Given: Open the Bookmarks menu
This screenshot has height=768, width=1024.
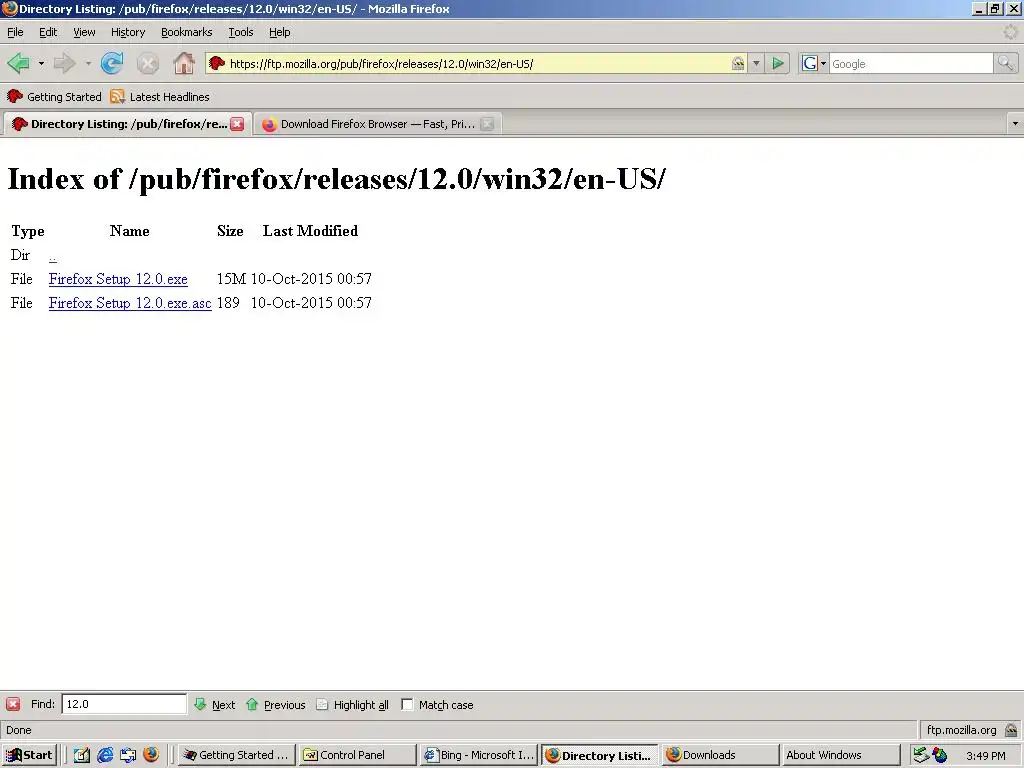Looking at the screenshot, I should click(186, 32).
